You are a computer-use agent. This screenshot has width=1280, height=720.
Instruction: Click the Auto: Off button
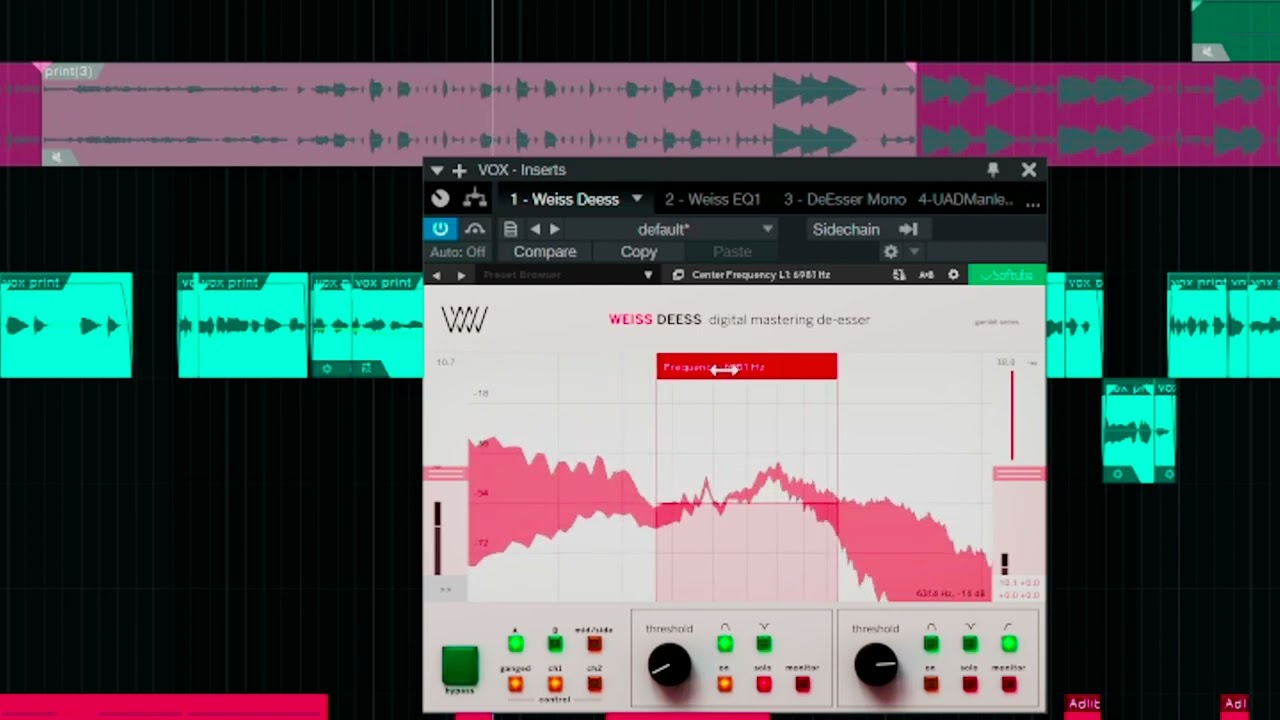point(458,252)
